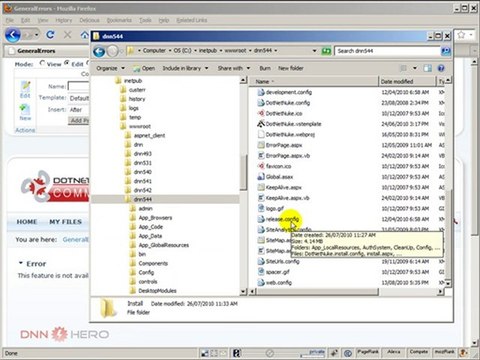Click the Add Page button
Screen dimensions: 480x360
79,121
